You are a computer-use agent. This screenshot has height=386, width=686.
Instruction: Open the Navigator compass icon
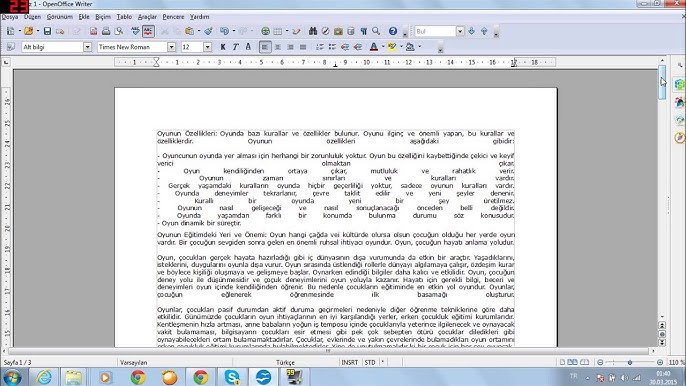tap(326, 32)
